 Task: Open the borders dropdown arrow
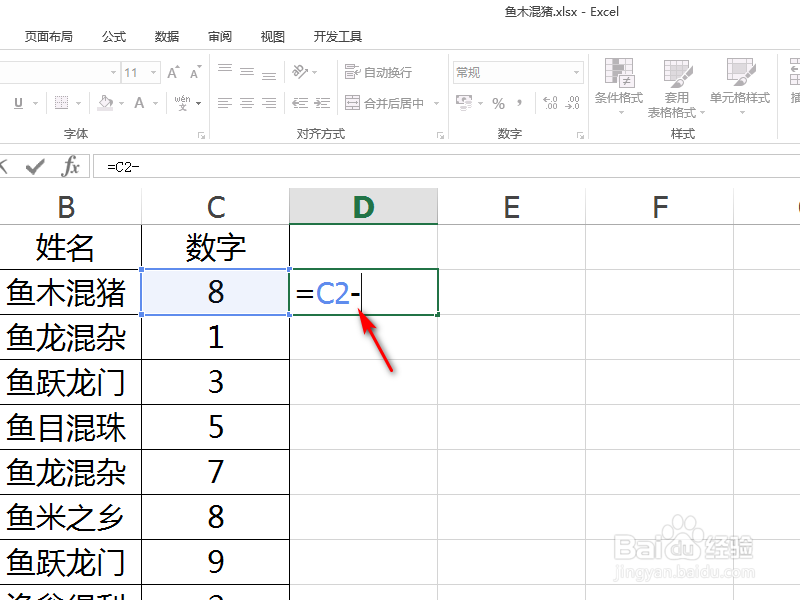coord(79,104)
